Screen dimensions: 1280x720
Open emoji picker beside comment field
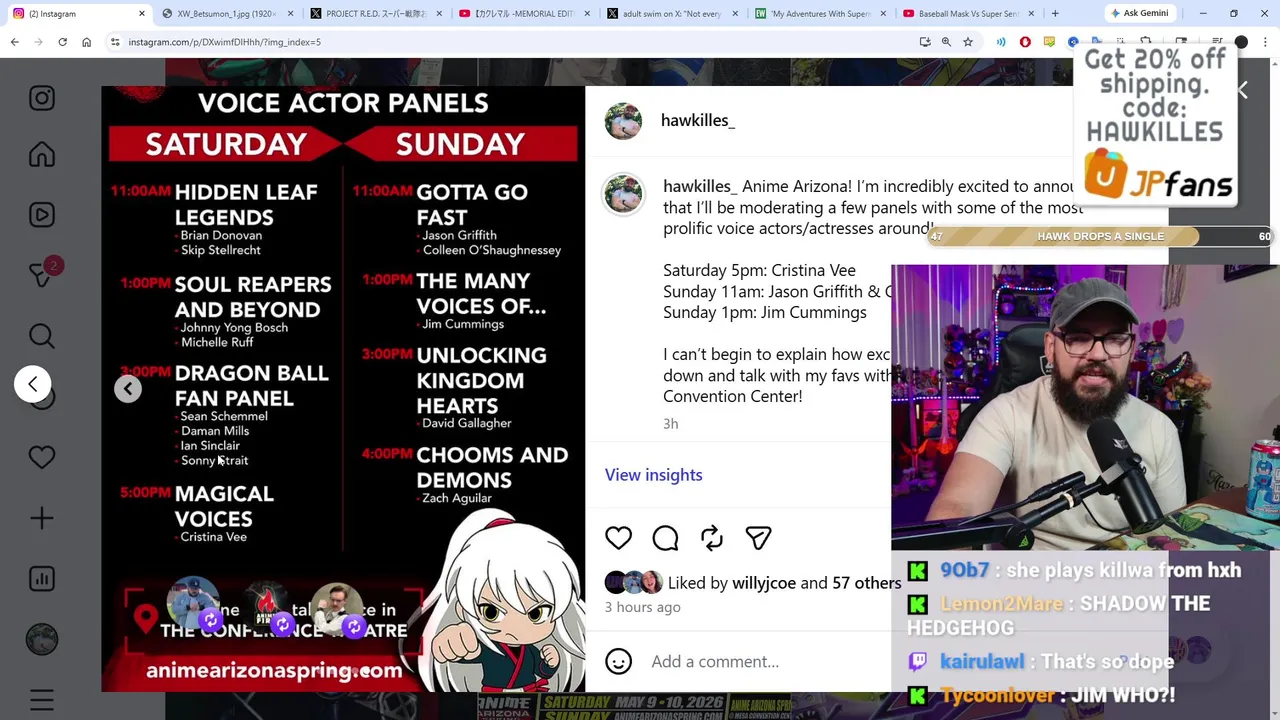click(619, 661)
